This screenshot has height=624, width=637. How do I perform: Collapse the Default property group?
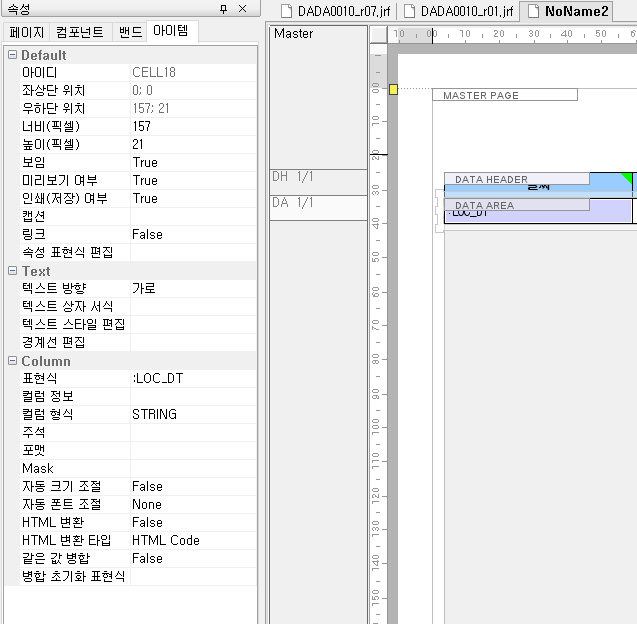[13, 54]
